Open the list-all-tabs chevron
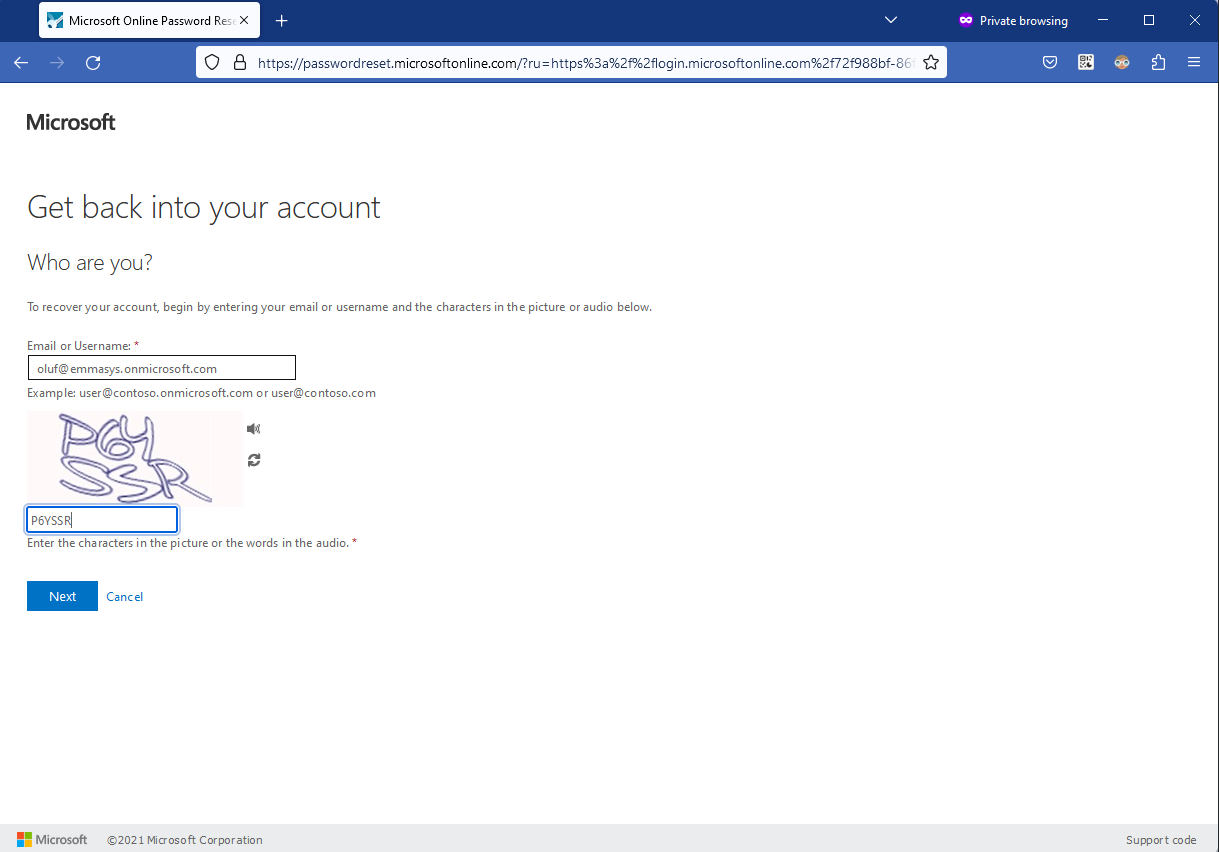1219x852 pixels. 890,20
